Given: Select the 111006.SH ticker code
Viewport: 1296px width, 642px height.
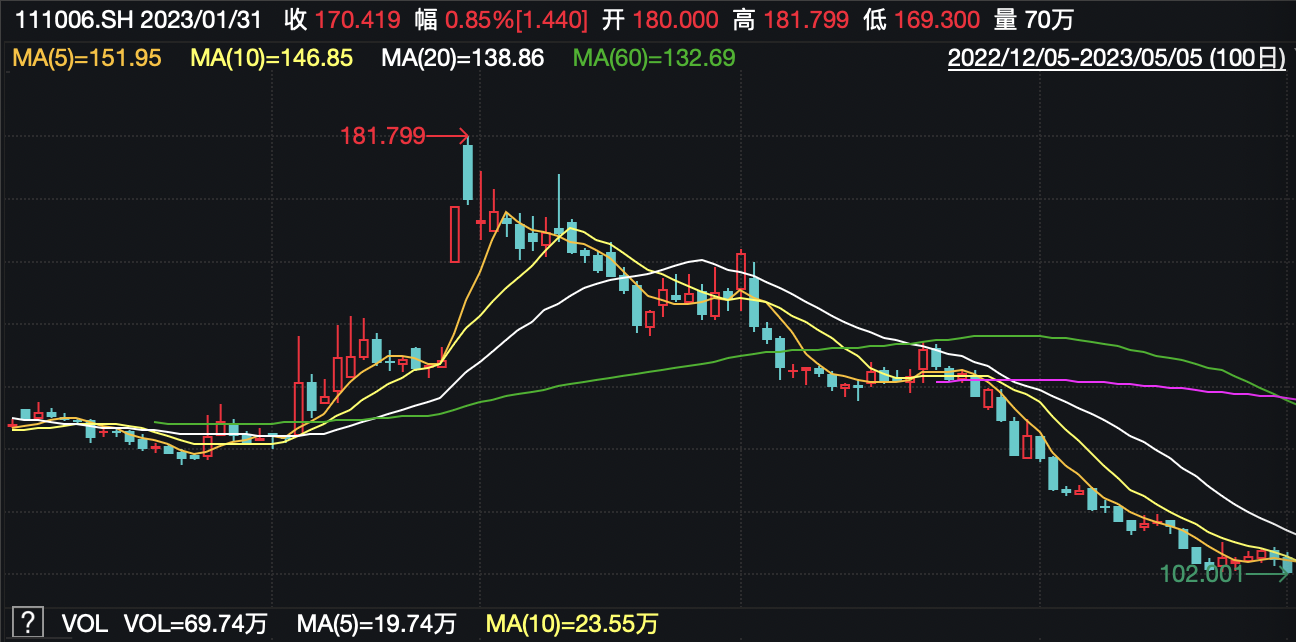Looking at the screenshot, I should click(72, 19).
